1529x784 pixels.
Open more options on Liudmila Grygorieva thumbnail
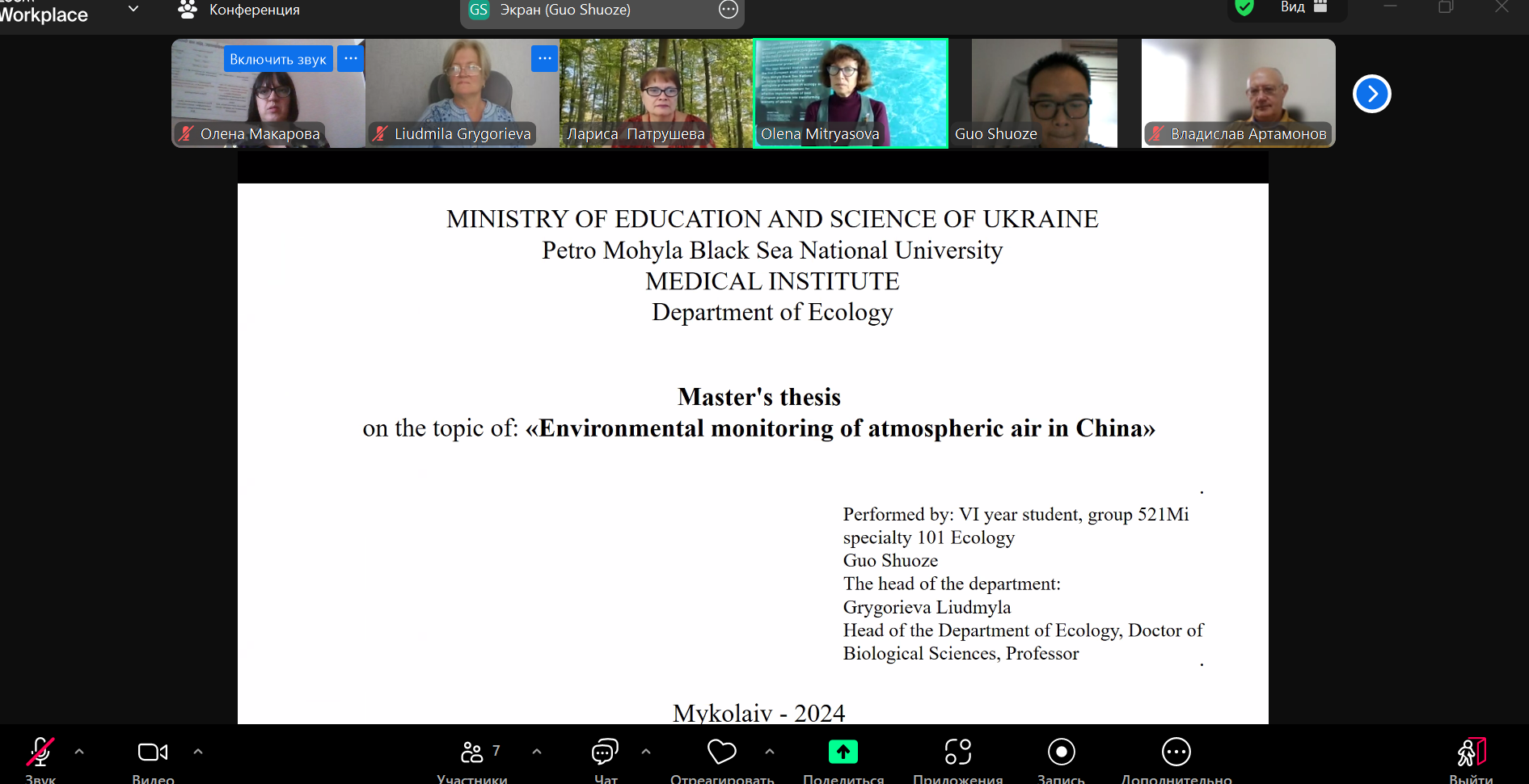tap(544, 59)
